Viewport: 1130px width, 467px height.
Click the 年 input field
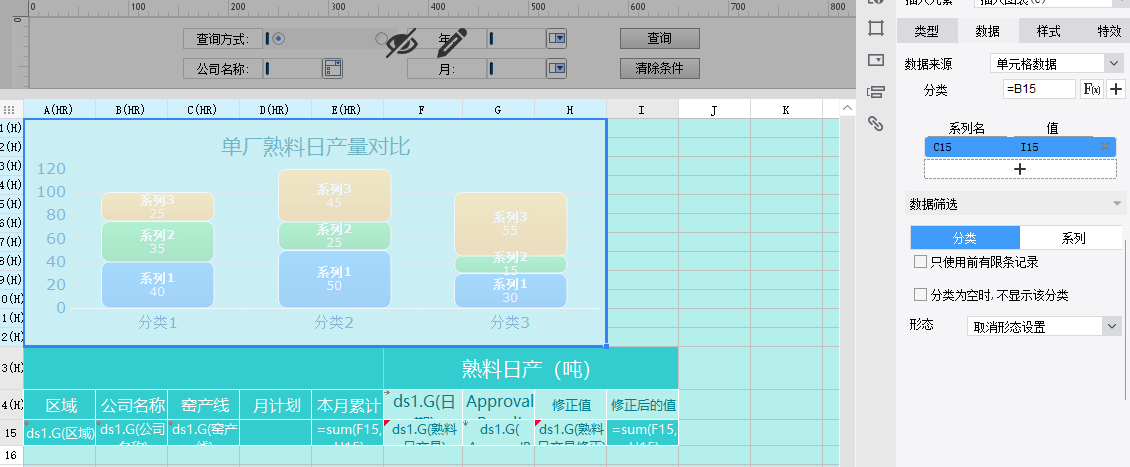click(x=516, y=38)
